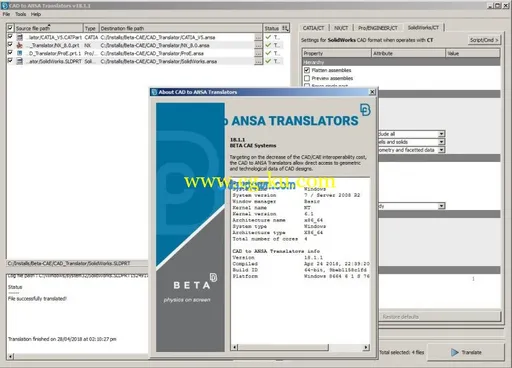
Task: Uncheck the ProE.prt.1 row checkbox
Action: coord(10,52)
